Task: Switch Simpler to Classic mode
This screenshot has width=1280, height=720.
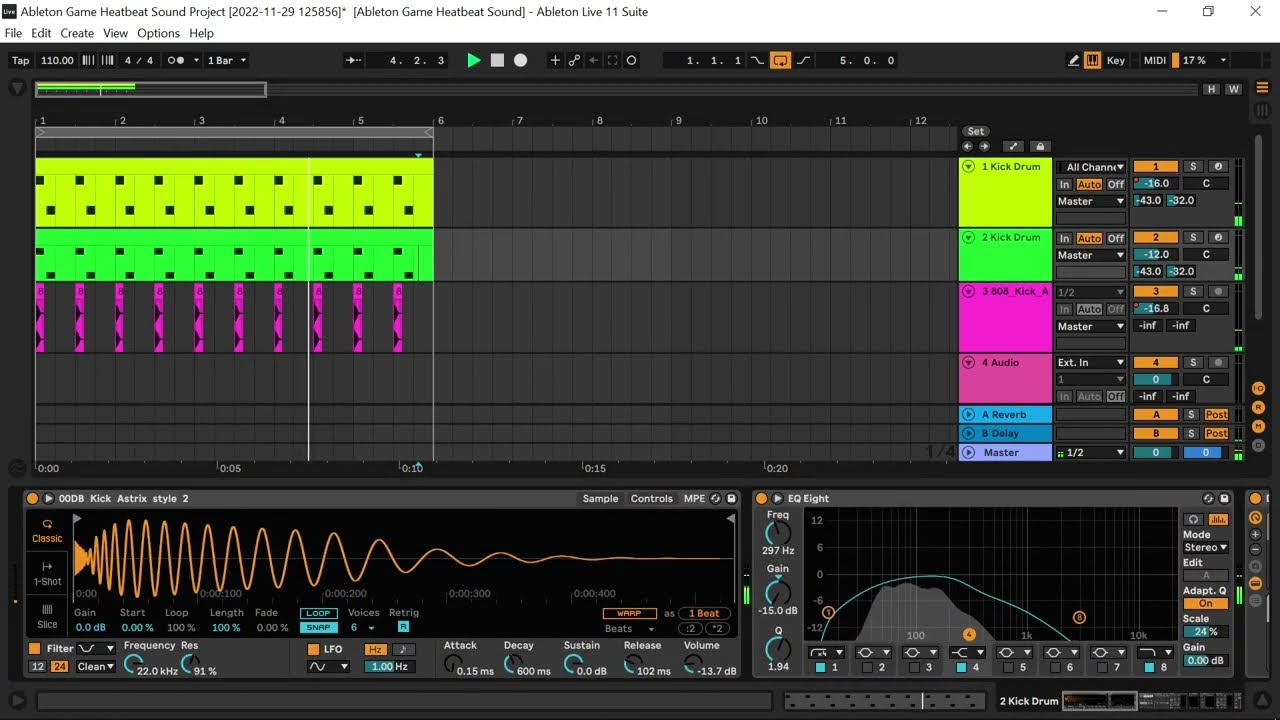Action: point(47,530)
